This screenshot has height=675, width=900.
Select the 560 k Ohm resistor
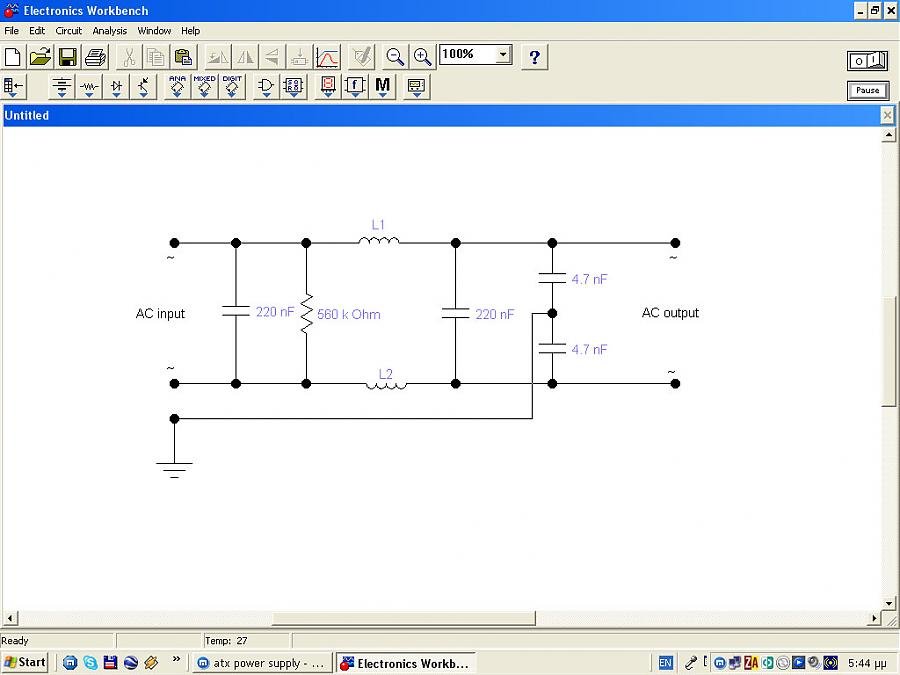point(307,313)
